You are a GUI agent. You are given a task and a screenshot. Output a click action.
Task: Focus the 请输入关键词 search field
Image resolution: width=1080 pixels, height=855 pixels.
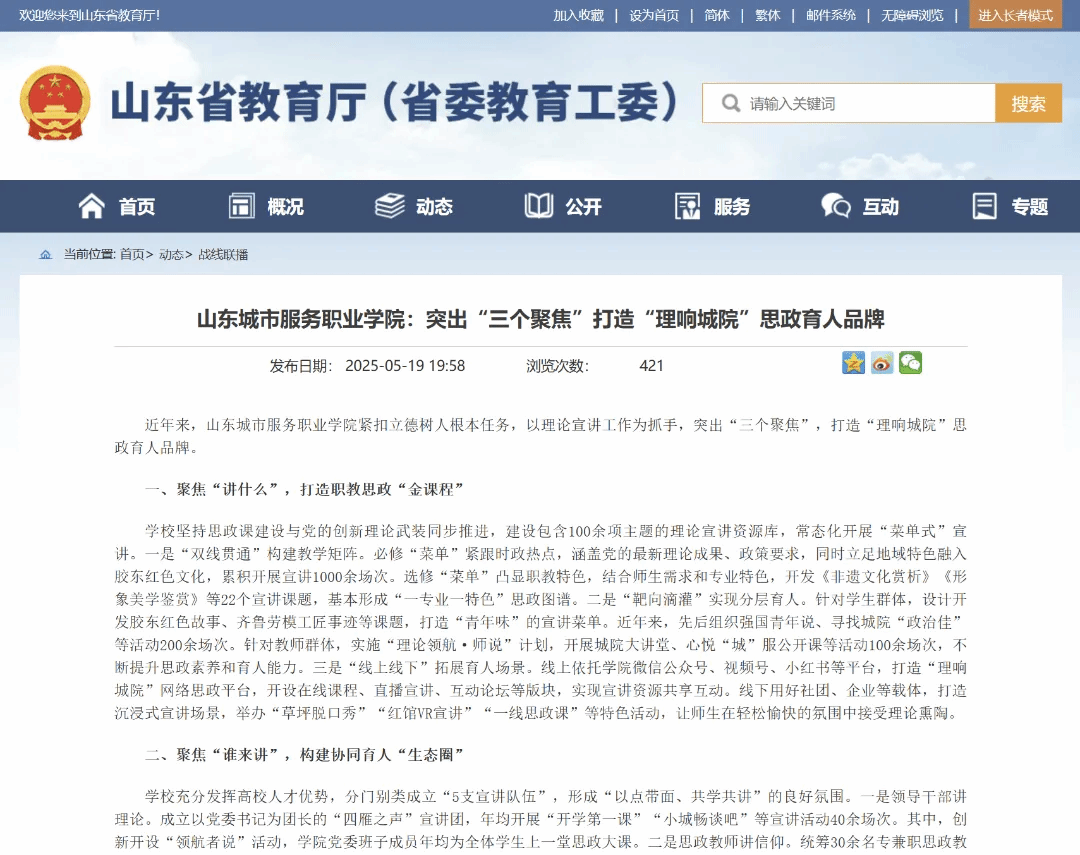(x=865, y=104)
